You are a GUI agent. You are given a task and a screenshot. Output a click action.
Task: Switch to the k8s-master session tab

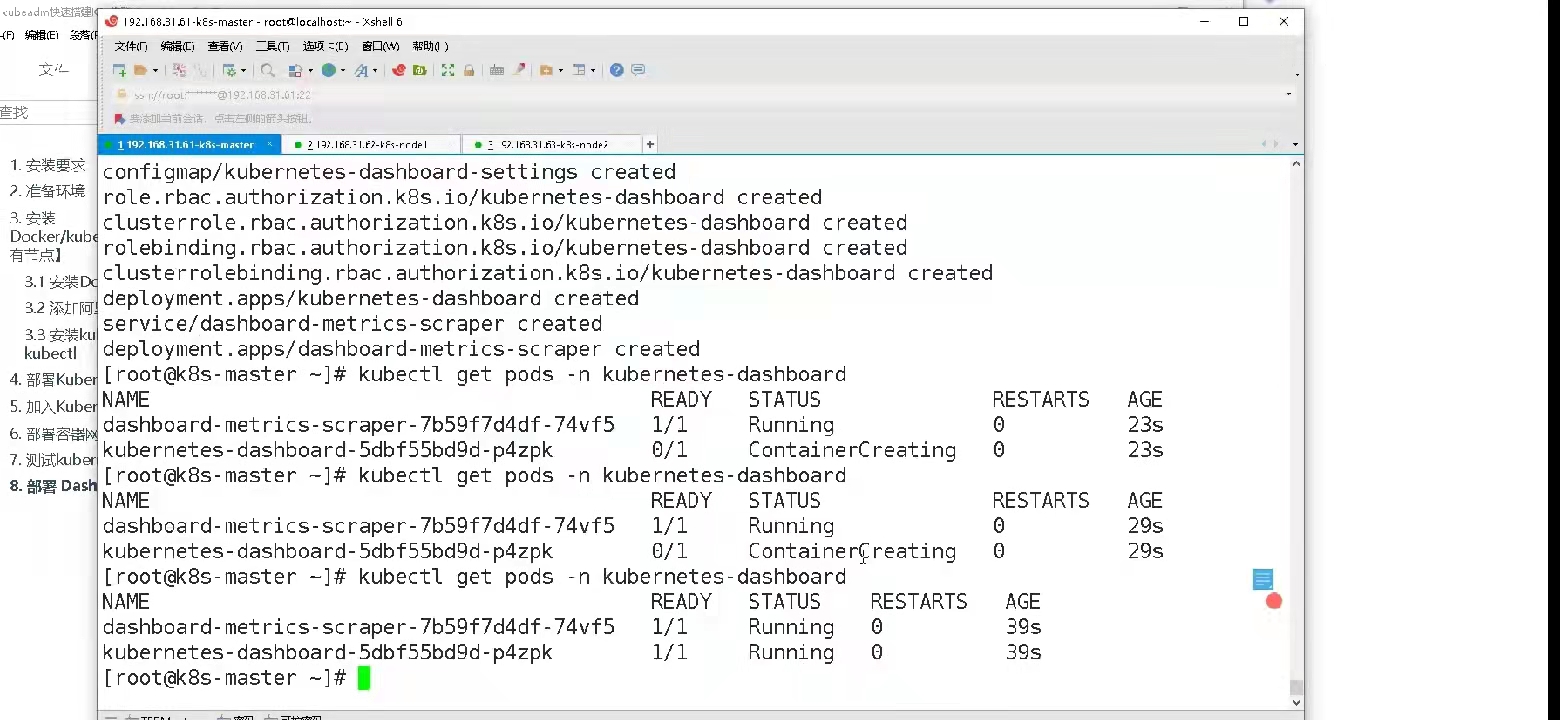pyautogui.click(x=188, y=145)
